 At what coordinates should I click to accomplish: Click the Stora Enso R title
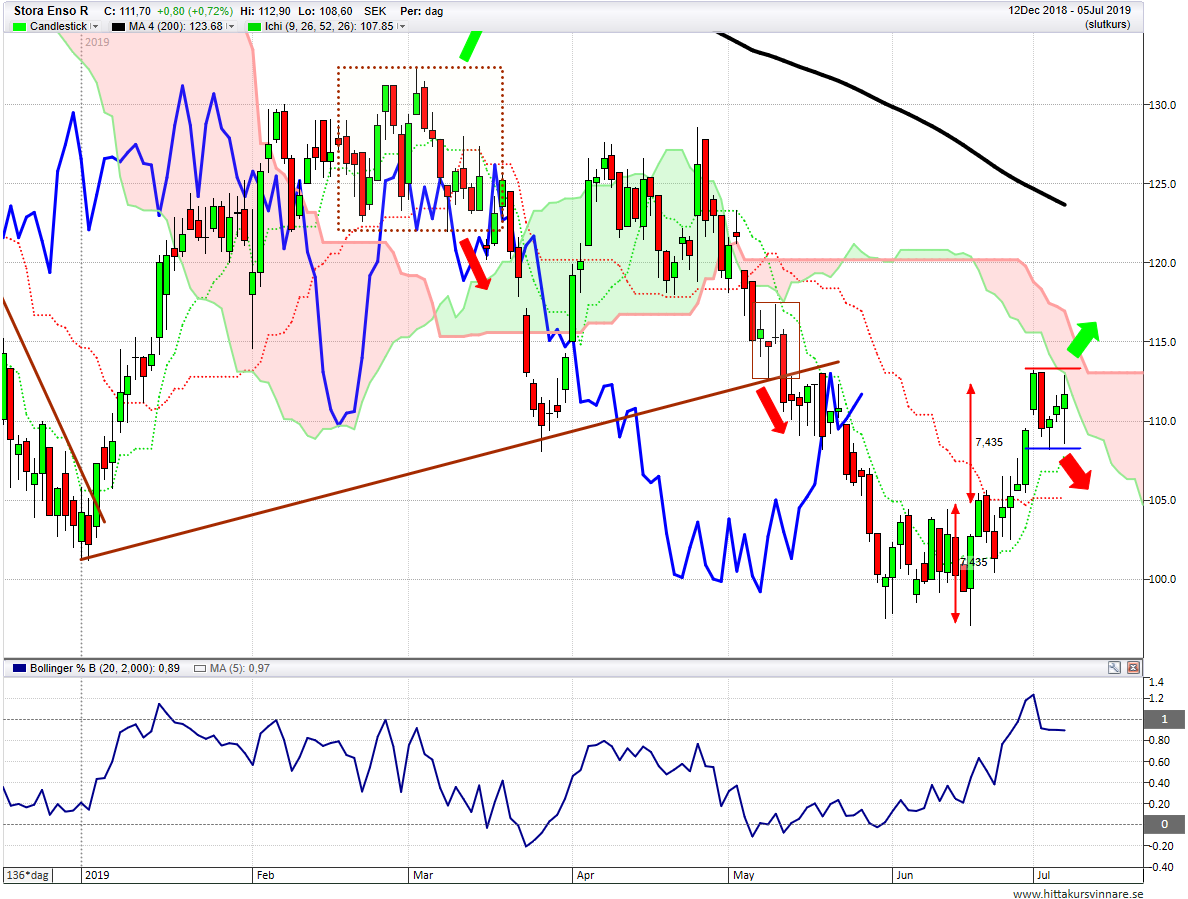pyautogui.click(x=51, y=11)
